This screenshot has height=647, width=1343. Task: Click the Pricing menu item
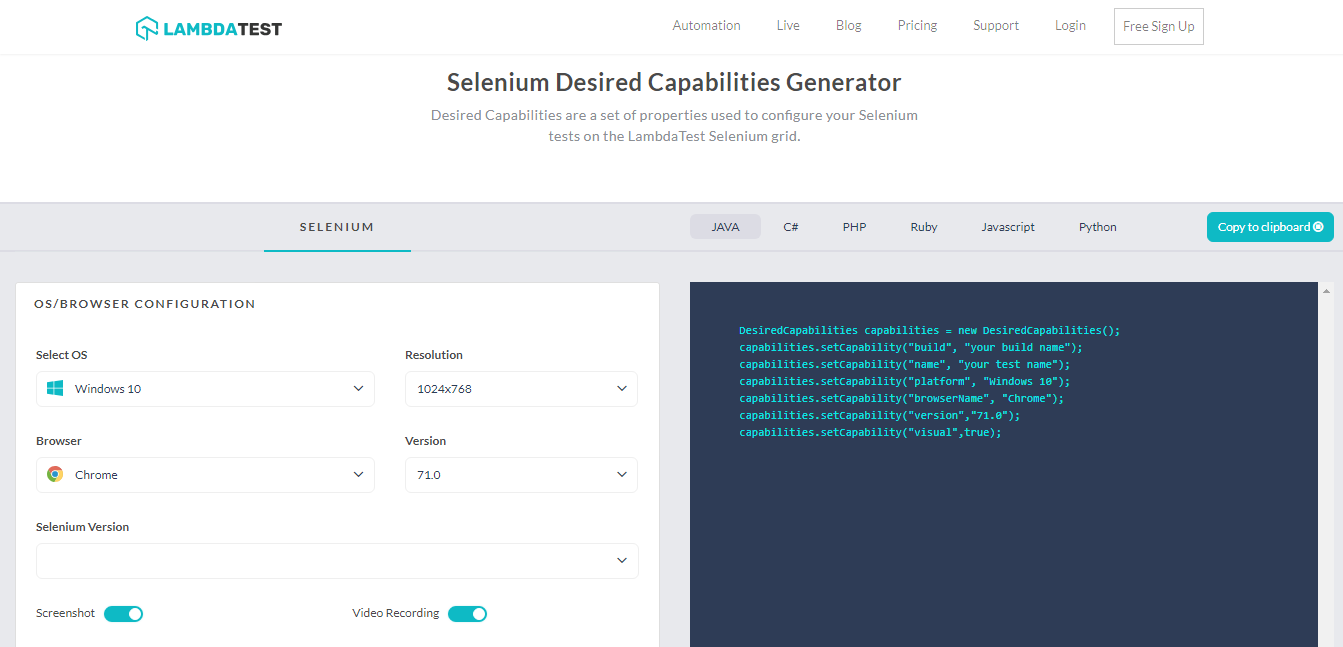tap(917, 25)
